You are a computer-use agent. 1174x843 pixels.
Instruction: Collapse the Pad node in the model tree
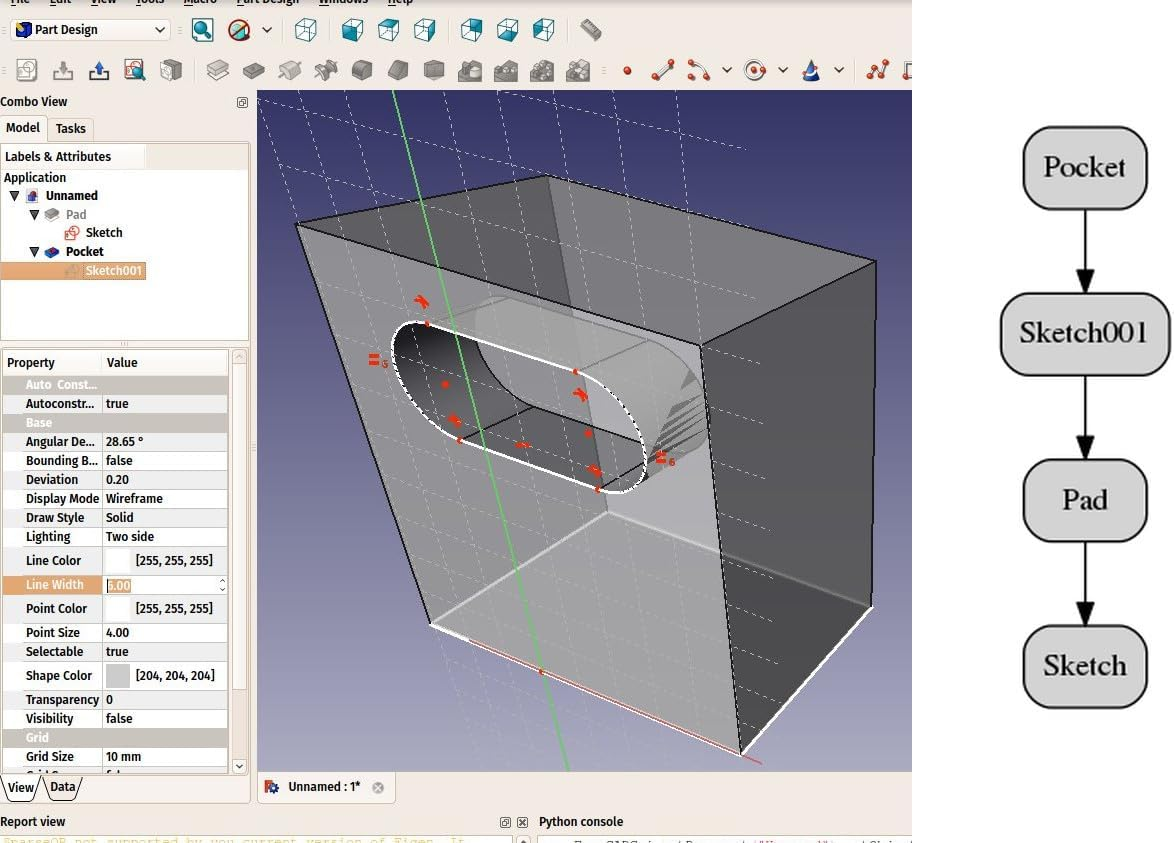pos(34,214)
